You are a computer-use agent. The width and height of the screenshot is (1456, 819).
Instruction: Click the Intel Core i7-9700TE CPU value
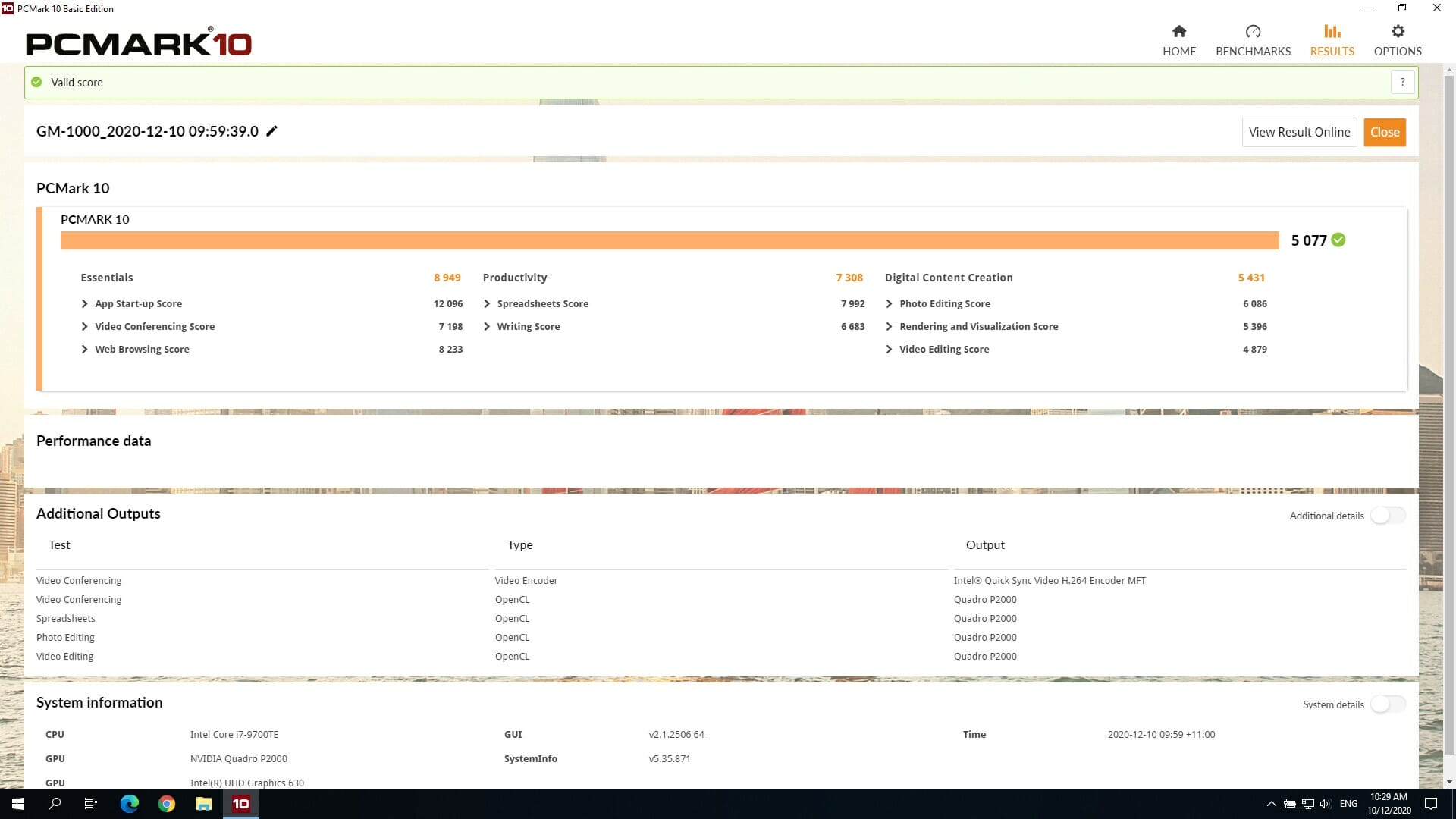click(234, 734)
